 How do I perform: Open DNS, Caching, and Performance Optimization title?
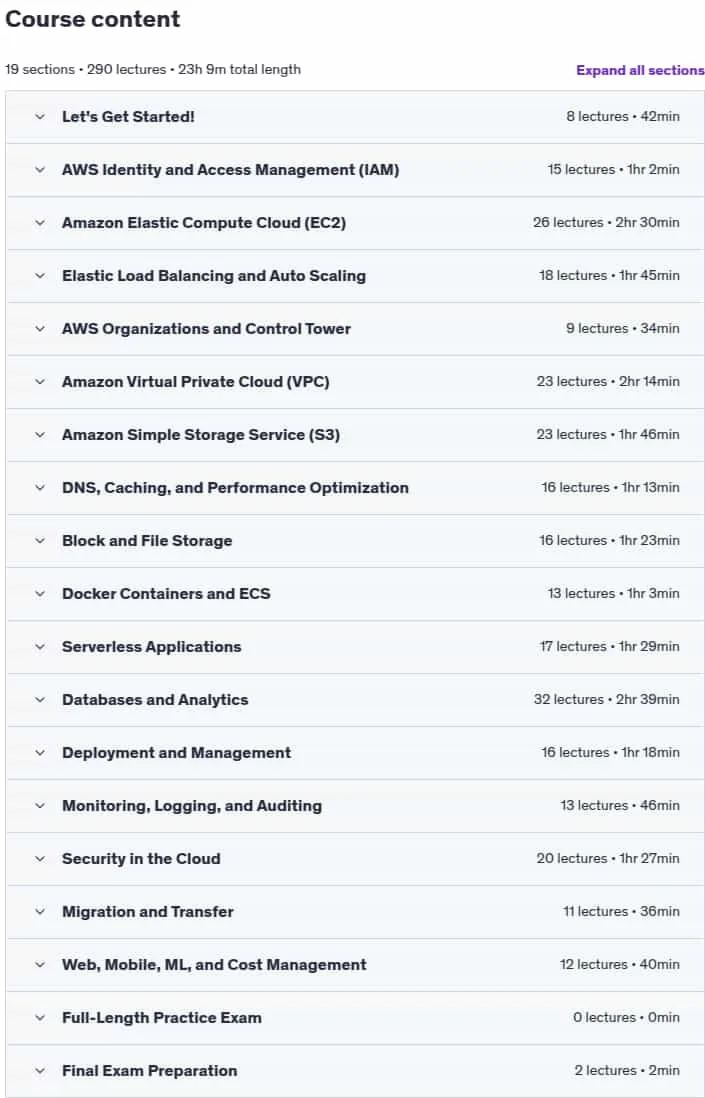click(235, 487)
